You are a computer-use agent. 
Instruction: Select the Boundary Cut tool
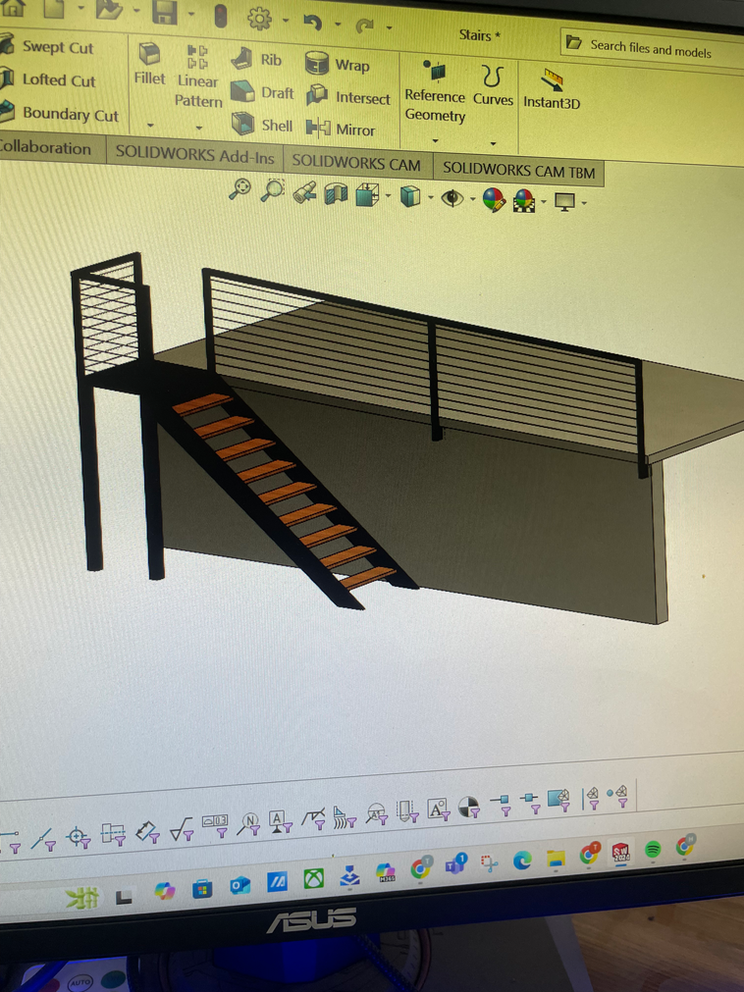point(60,113)
